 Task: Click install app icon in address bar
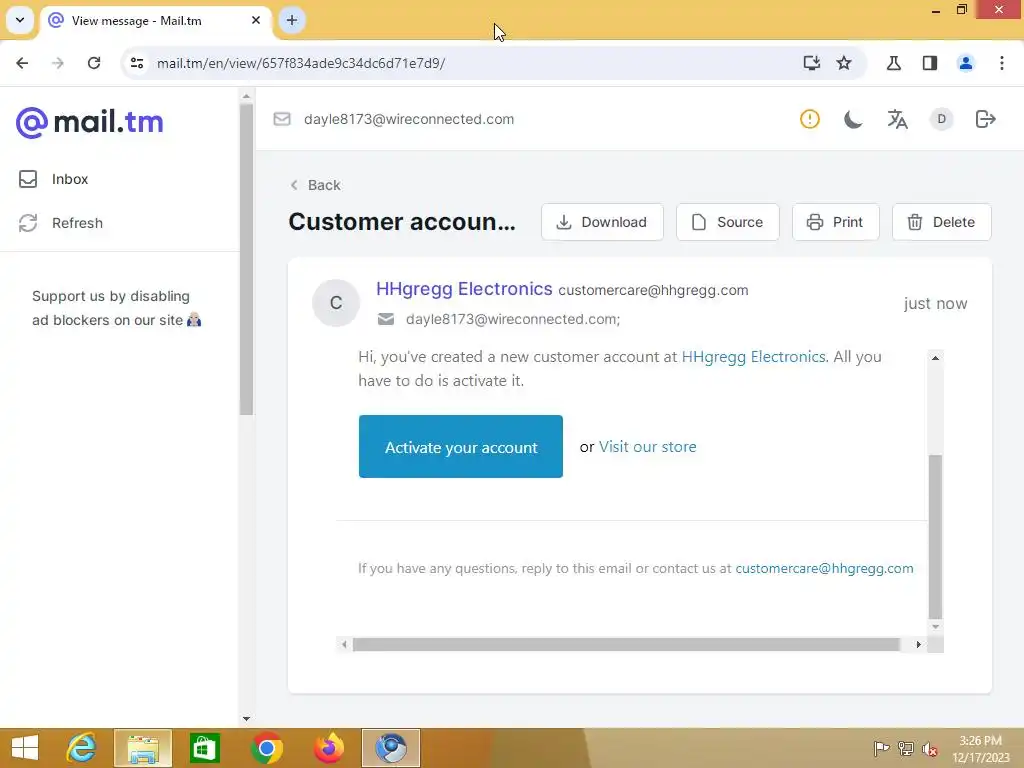[811, 63]
